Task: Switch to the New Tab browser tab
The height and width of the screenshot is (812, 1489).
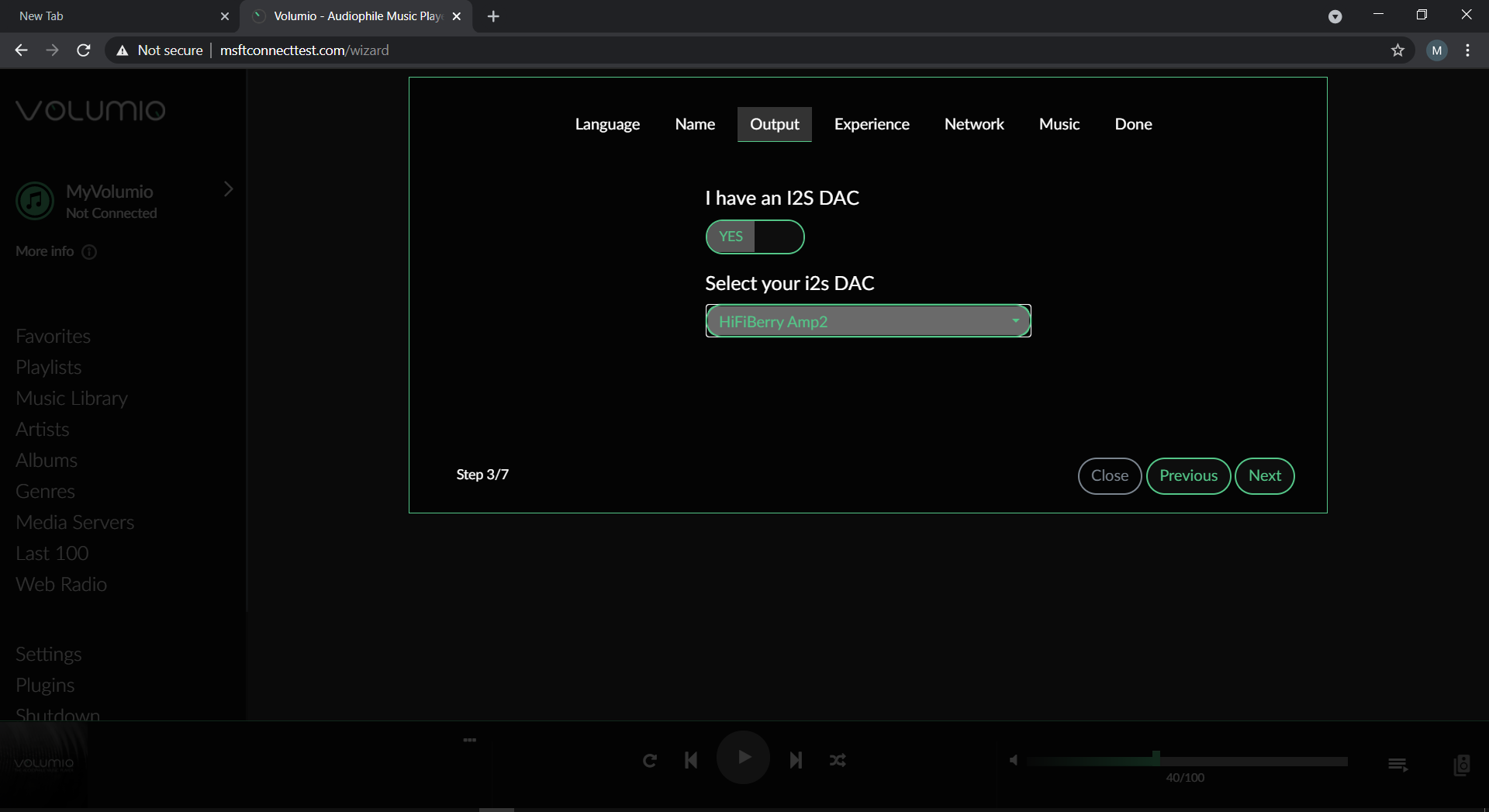Action: tap(120, 16)
